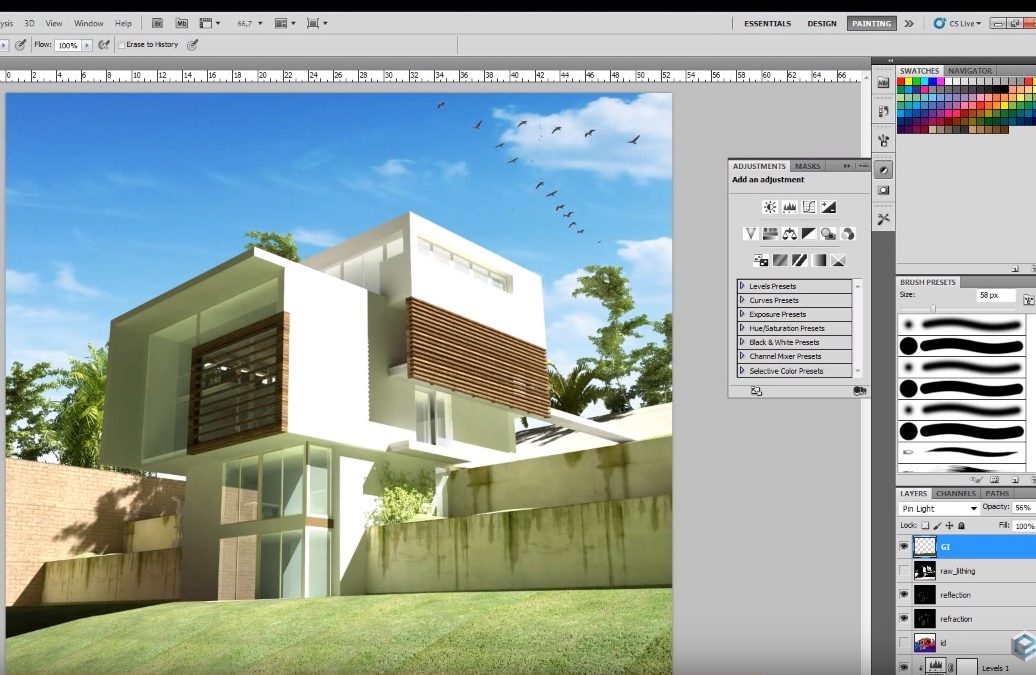Show the raw_lithing layer

click(x=903, y=570)
